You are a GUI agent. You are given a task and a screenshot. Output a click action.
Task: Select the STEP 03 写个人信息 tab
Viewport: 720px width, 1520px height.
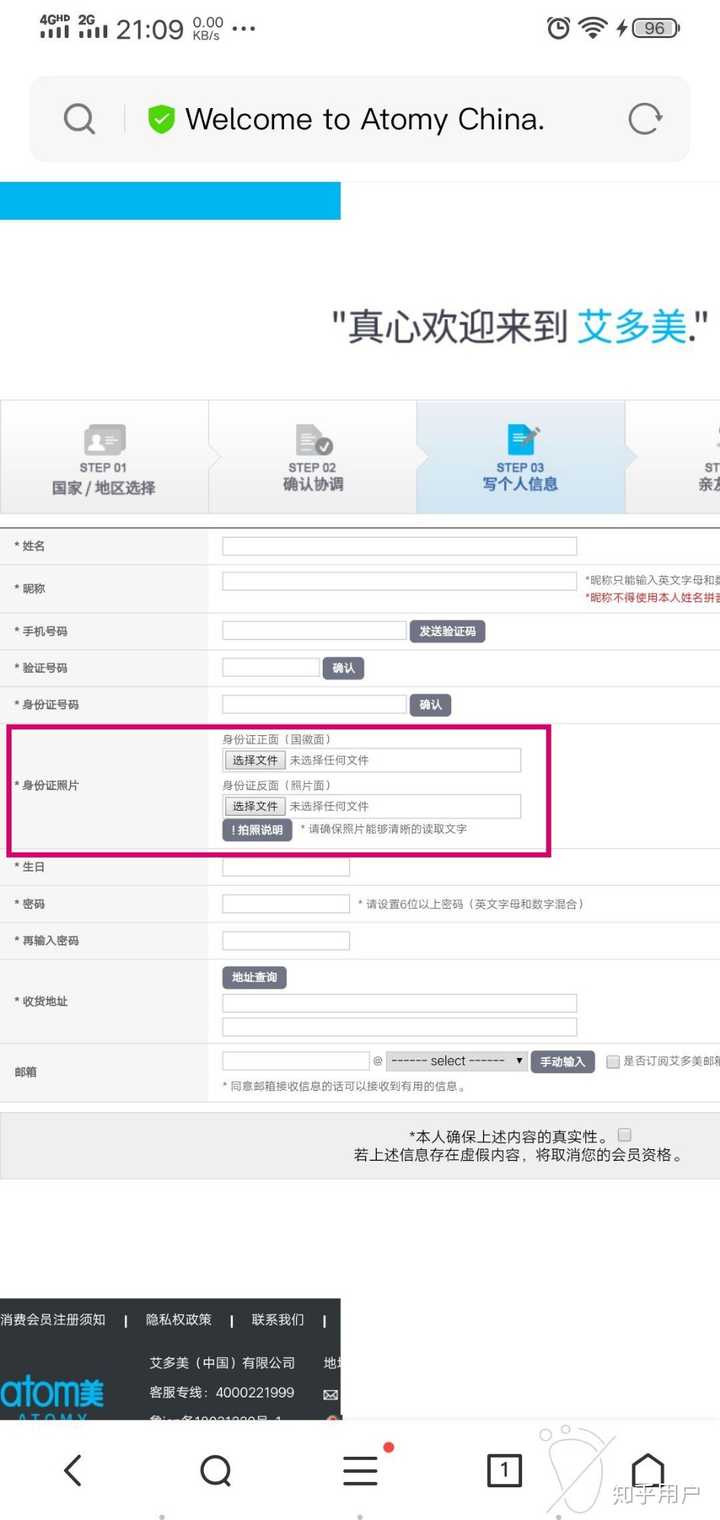(521, 457)
